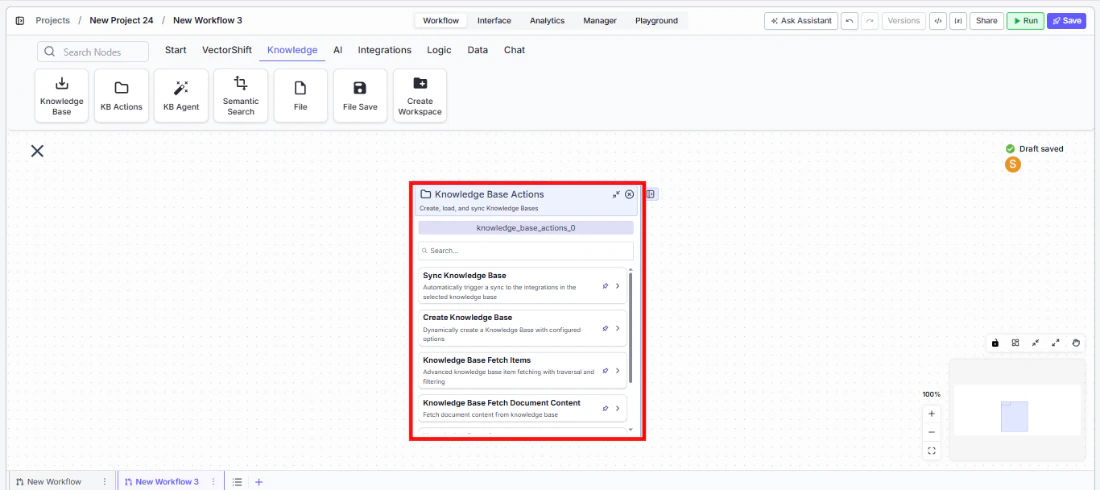Click the canvas minimap
This screenshot has height=490, width=1100.
[x=1017, y=410]
